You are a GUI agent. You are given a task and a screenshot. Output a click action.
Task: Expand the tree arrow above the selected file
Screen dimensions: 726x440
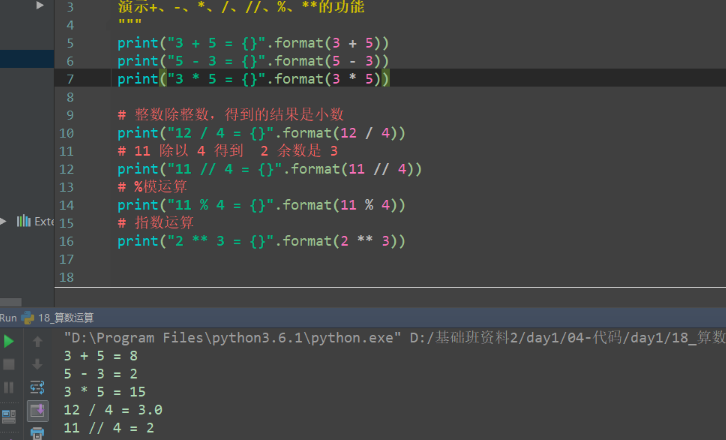tap(40, 5)
